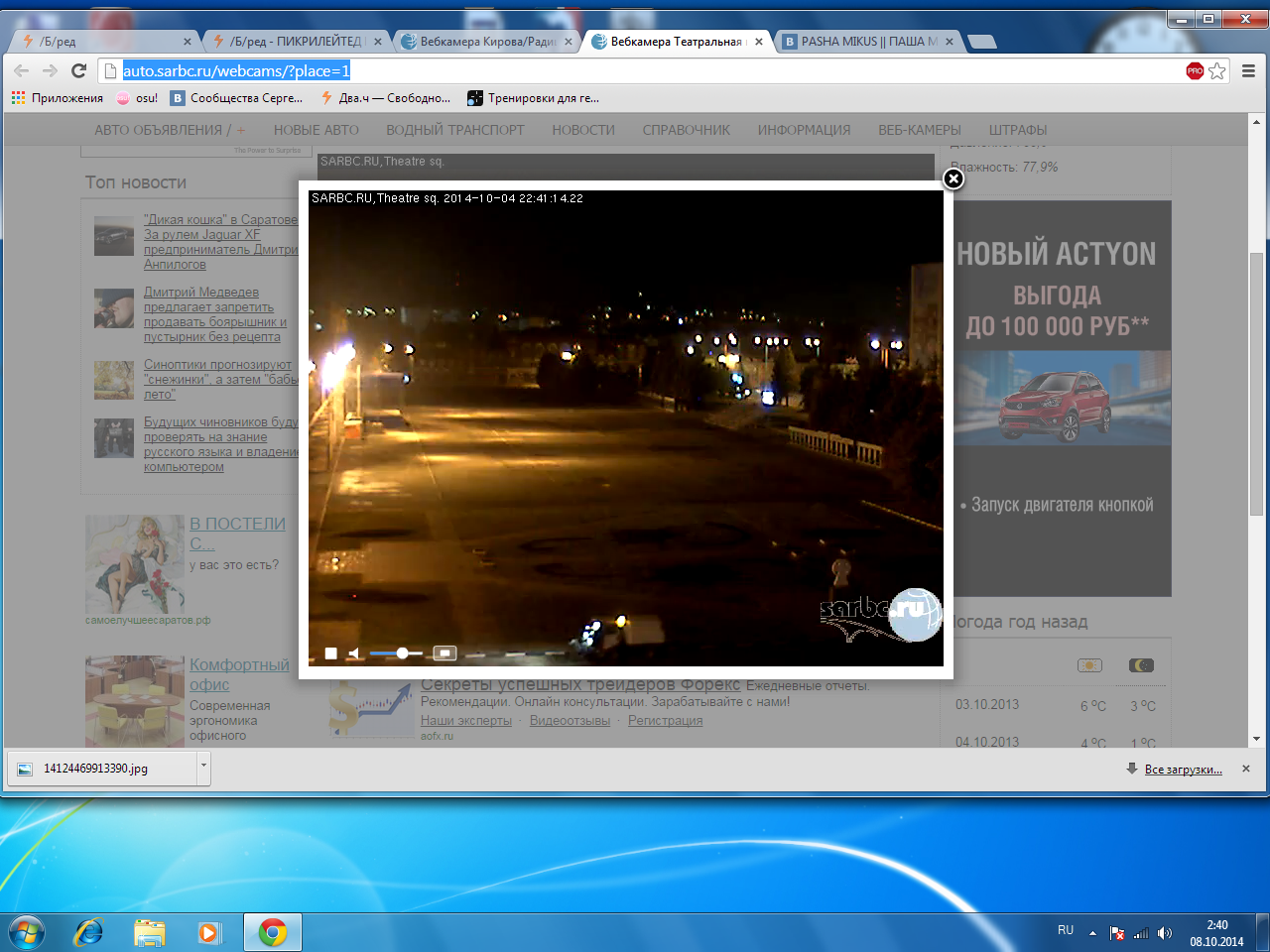Close the Вебкамера Театральная tab
Screen dimensions: 1270x952
pos(759,42)
